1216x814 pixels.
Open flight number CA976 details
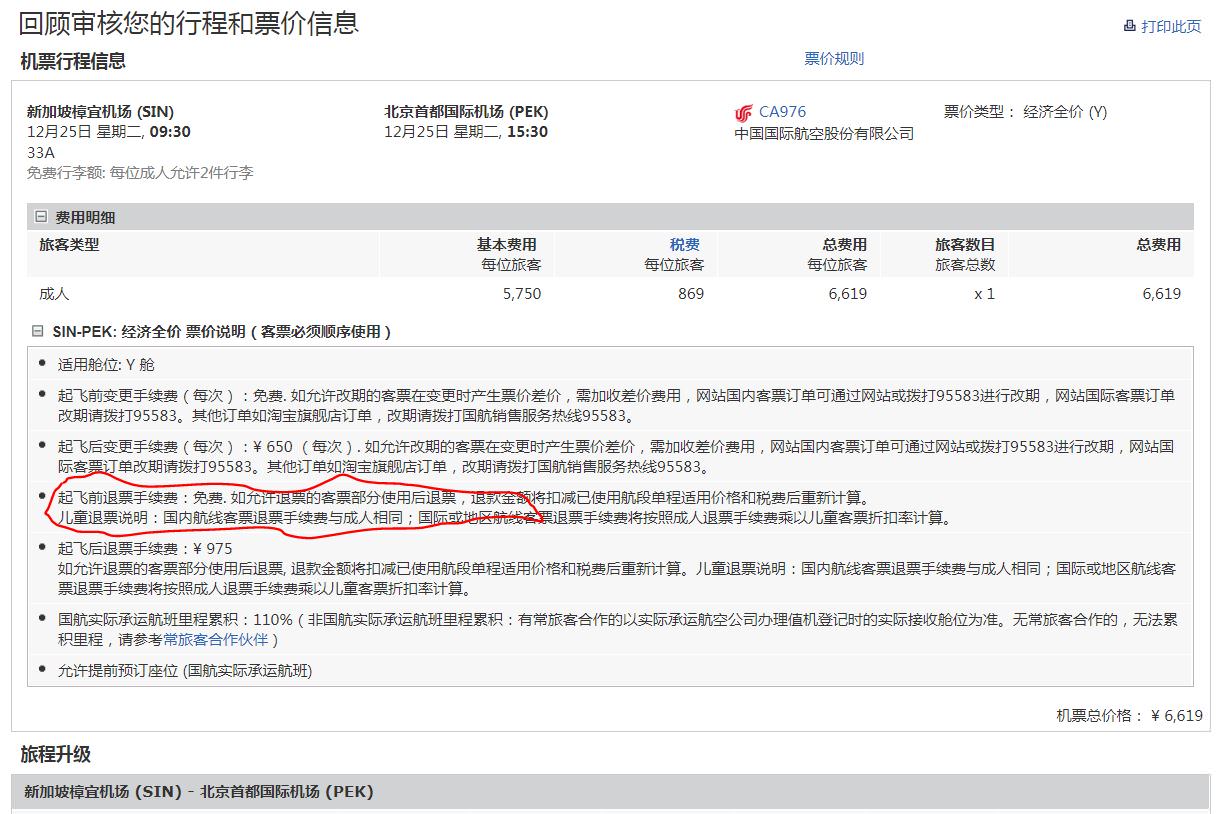(x=782, y=112)
